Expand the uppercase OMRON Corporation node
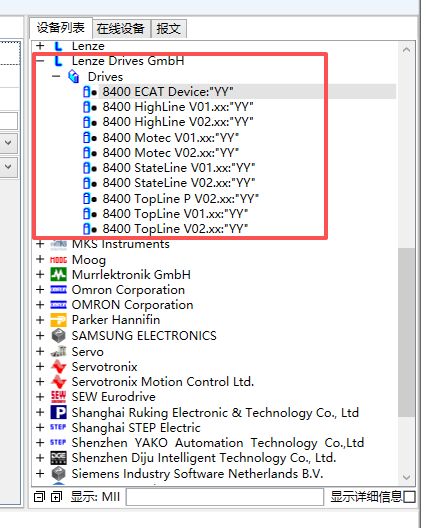 click(40, 305)
